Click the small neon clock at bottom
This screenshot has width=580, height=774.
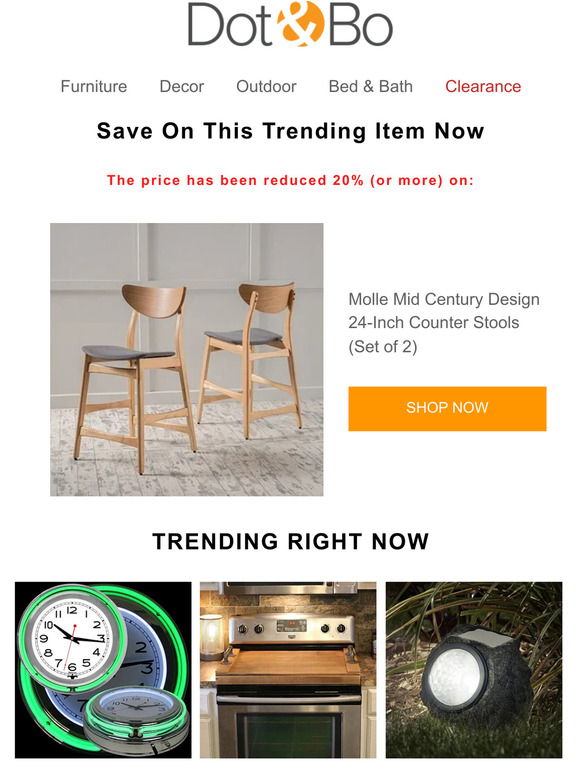click(137, 721)
